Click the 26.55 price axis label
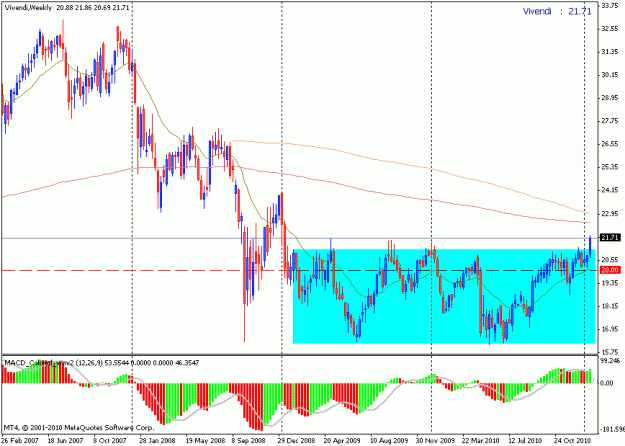Viewport: 625px width, 446px height. [610, 144]
